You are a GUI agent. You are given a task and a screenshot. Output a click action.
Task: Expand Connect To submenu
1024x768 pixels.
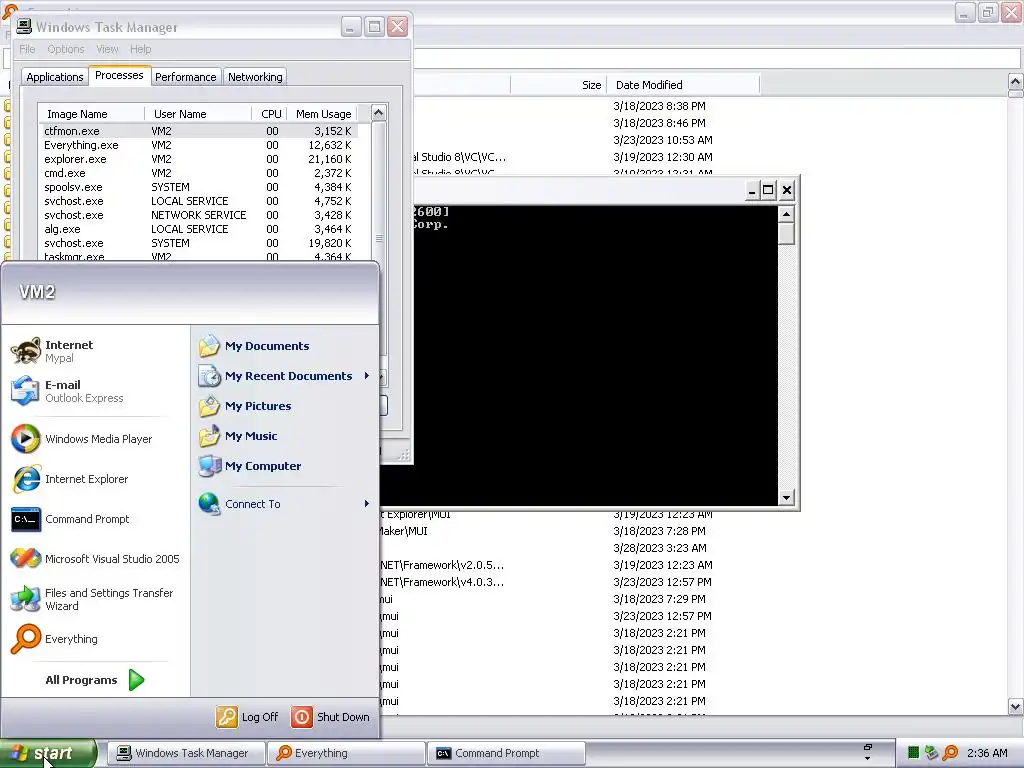(285, 504)
